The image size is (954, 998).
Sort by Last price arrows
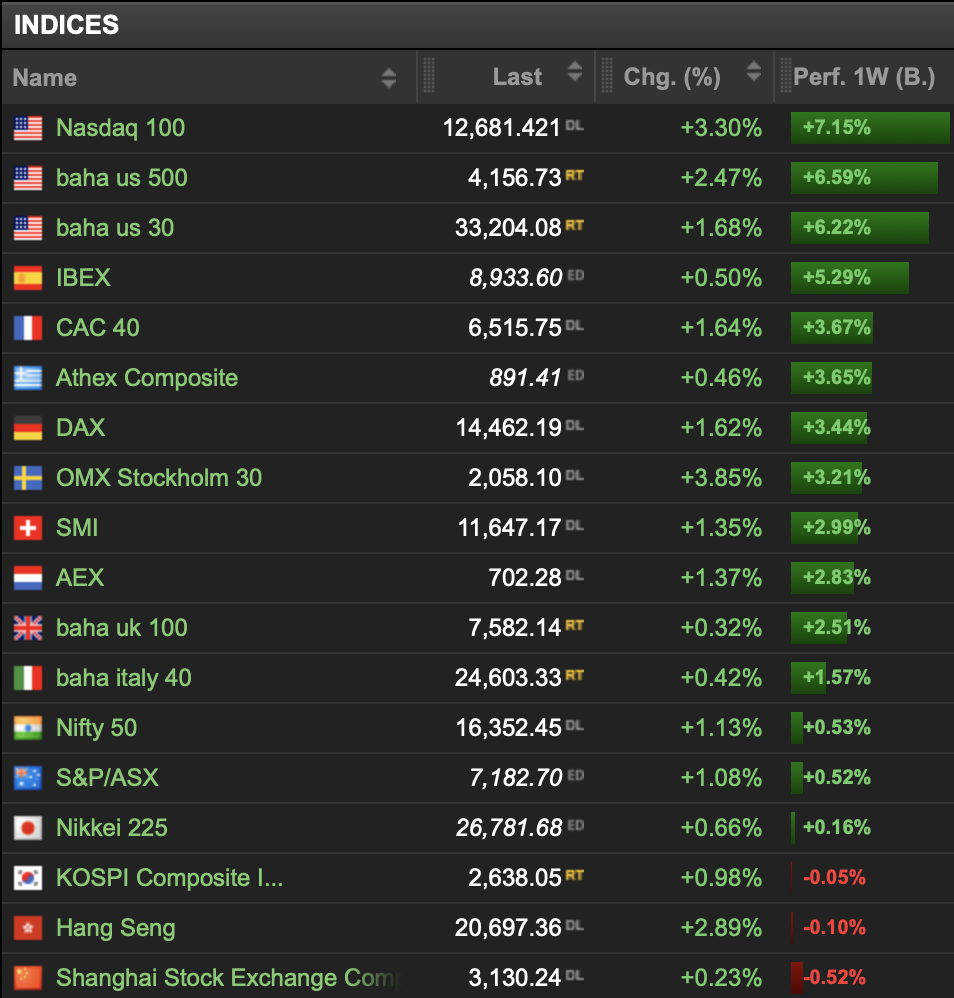click(575, 71)
